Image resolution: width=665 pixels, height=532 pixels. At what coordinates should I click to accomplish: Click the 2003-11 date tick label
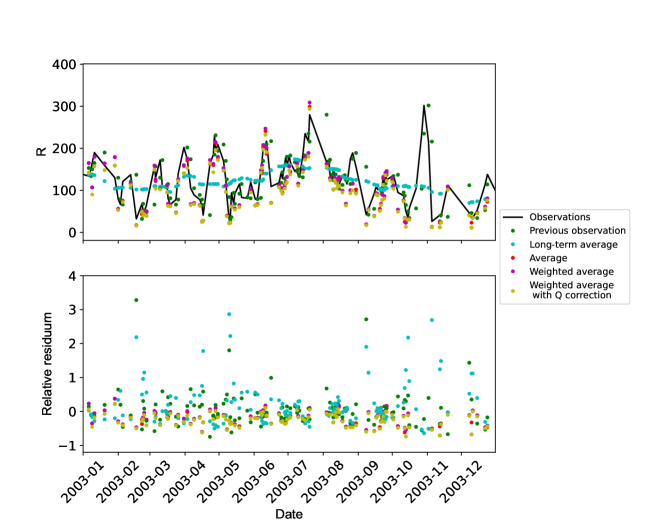[x=427, y=481]
